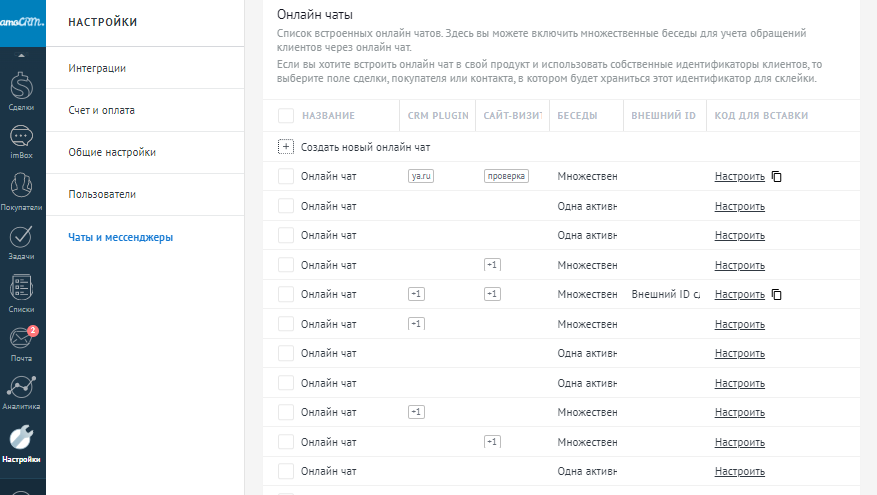Open the Сделки (Deals) sidebar icon
This screenshot has width=877, height=495.
click(x=20, y=87)
